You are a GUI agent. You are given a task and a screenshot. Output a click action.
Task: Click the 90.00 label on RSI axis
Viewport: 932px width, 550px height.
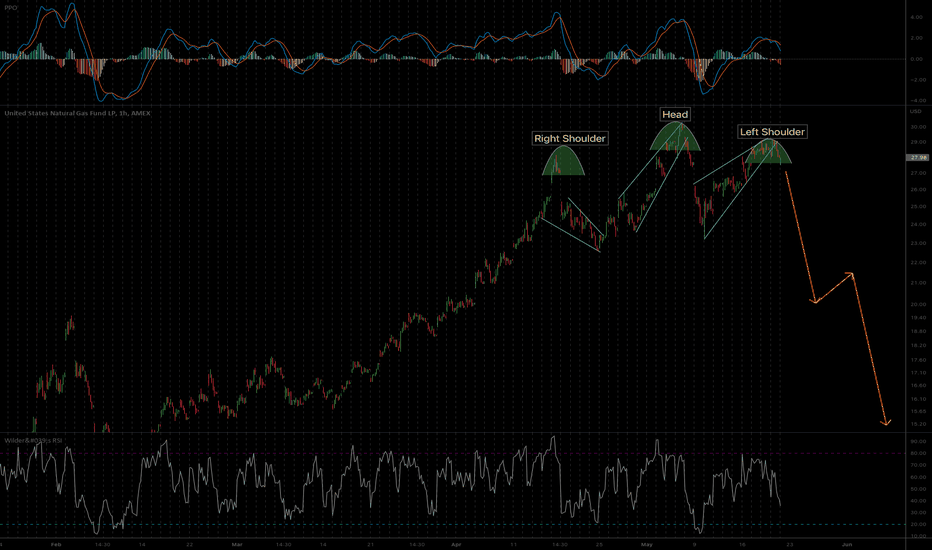[x=918, y=441]
